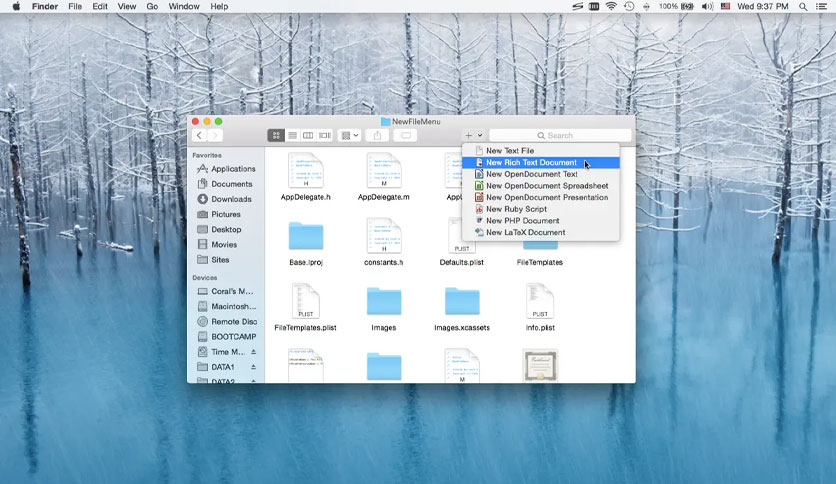Click the New File plus dropdown button

click(473, 135)
